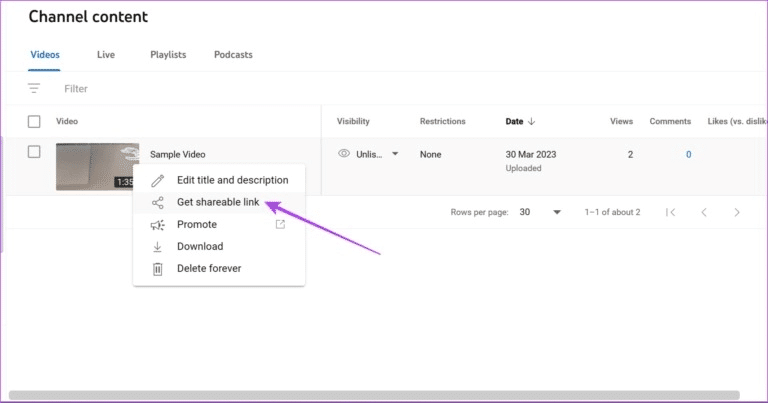This screenshot has height=403, width=768.
Task: Open the comments count link
Action: click(687, 154)
